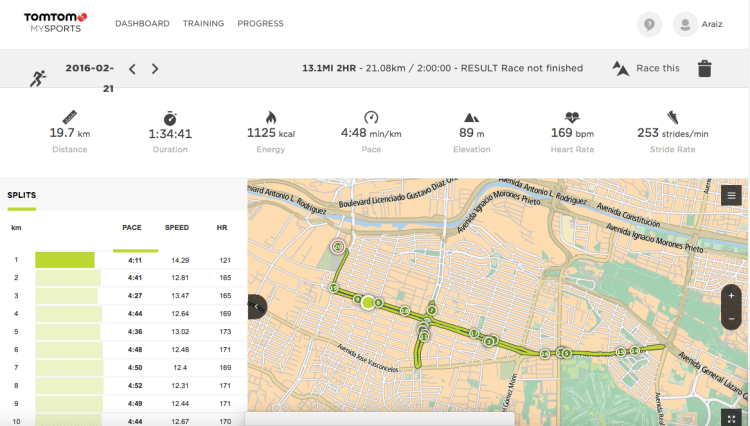Click the current position green dot

pos(367,302)
